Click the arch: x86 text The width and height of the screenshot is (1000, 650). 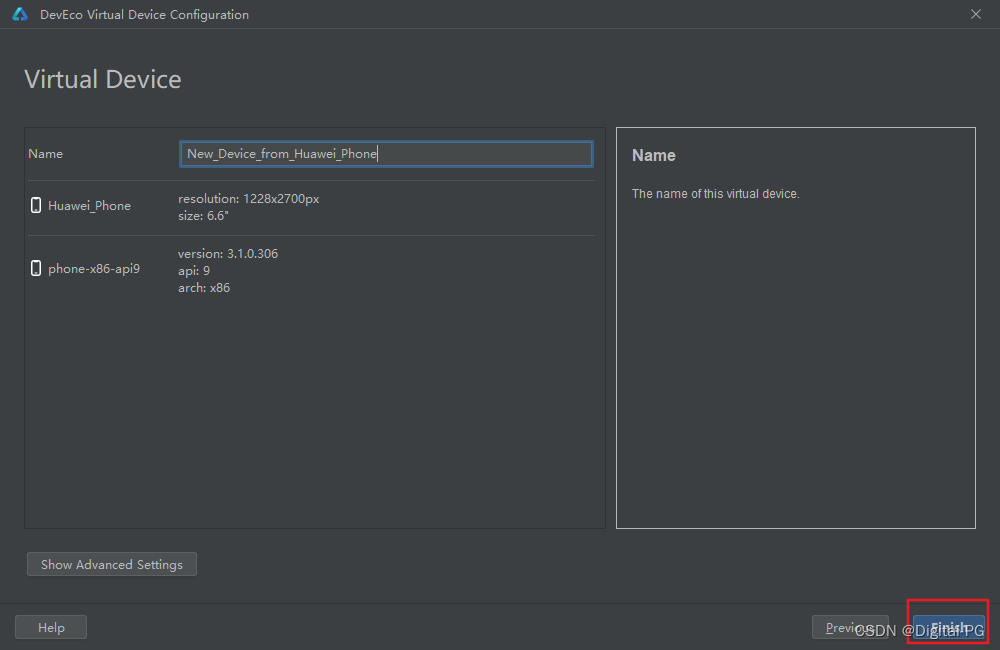click(204, 288)
